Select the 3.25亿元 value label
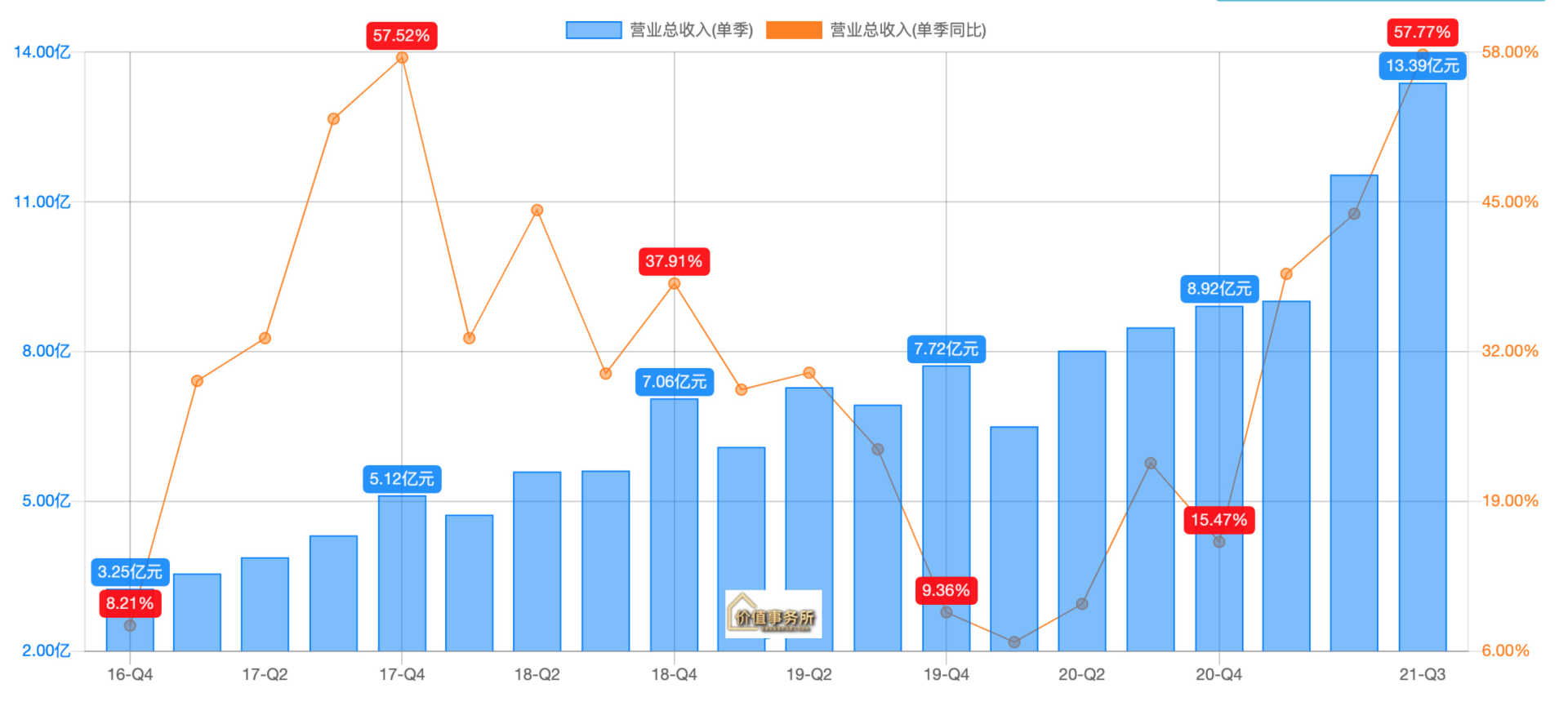 pyautogui.click(x=130, y=572)
